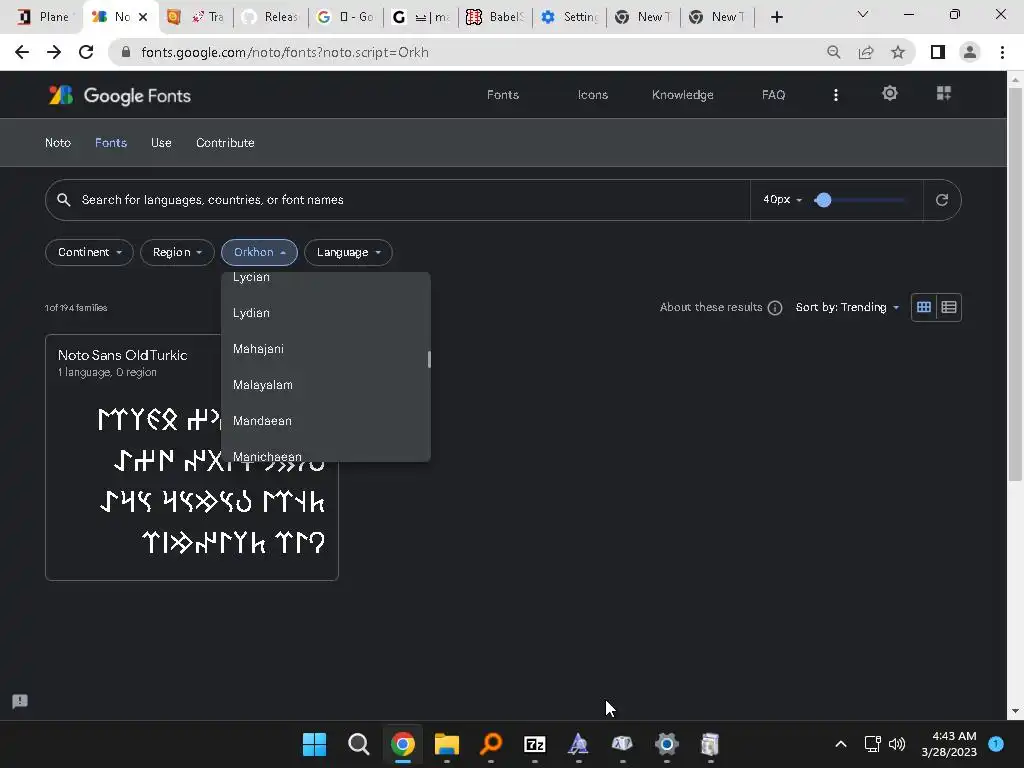Click the feedback icon on the page
The height and width of the screenshot is (768, 1024).
(x=20, y=701)
